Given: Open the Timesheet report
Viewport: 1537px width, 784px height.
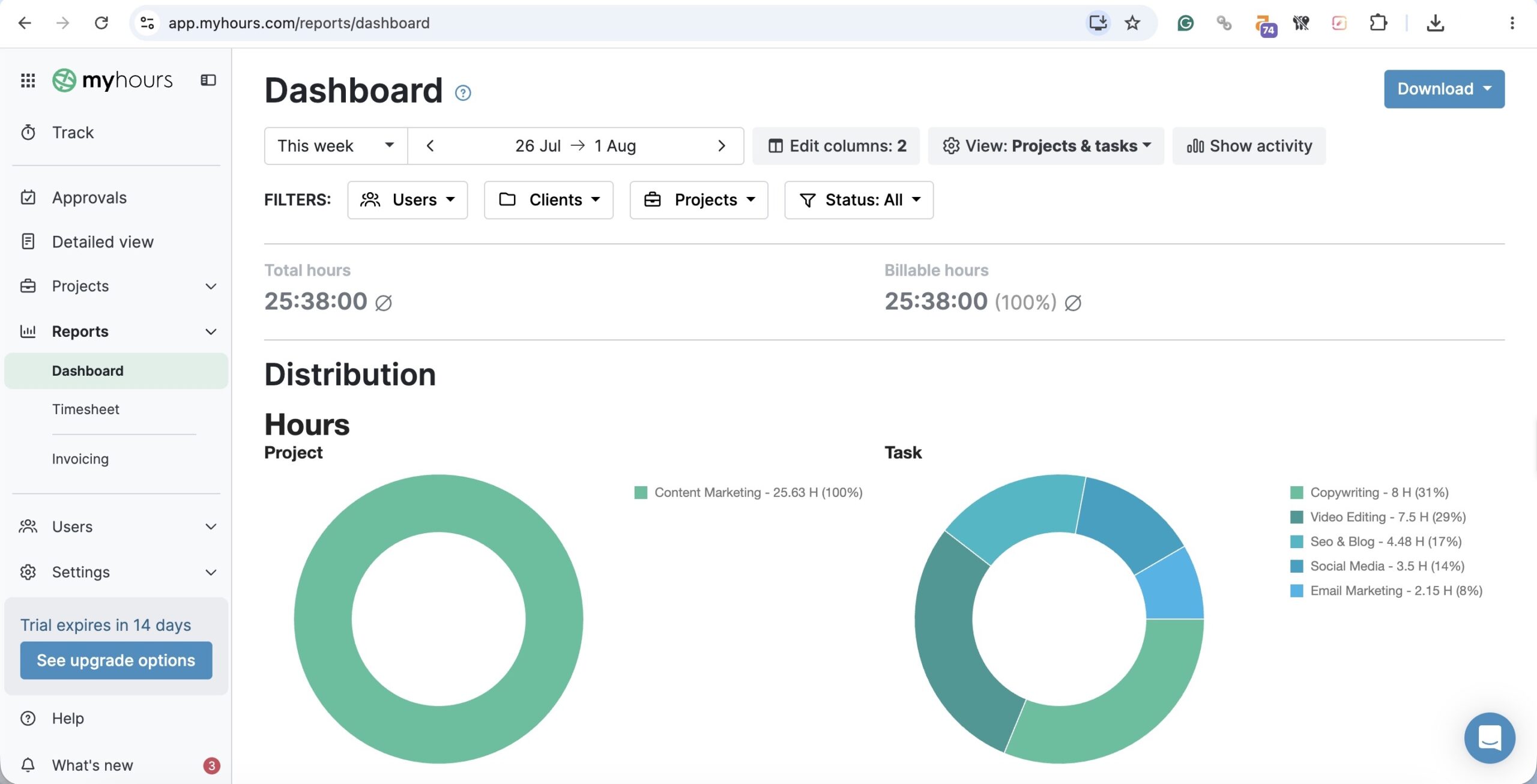Looking at the screenshot, I should click(86, 409).
